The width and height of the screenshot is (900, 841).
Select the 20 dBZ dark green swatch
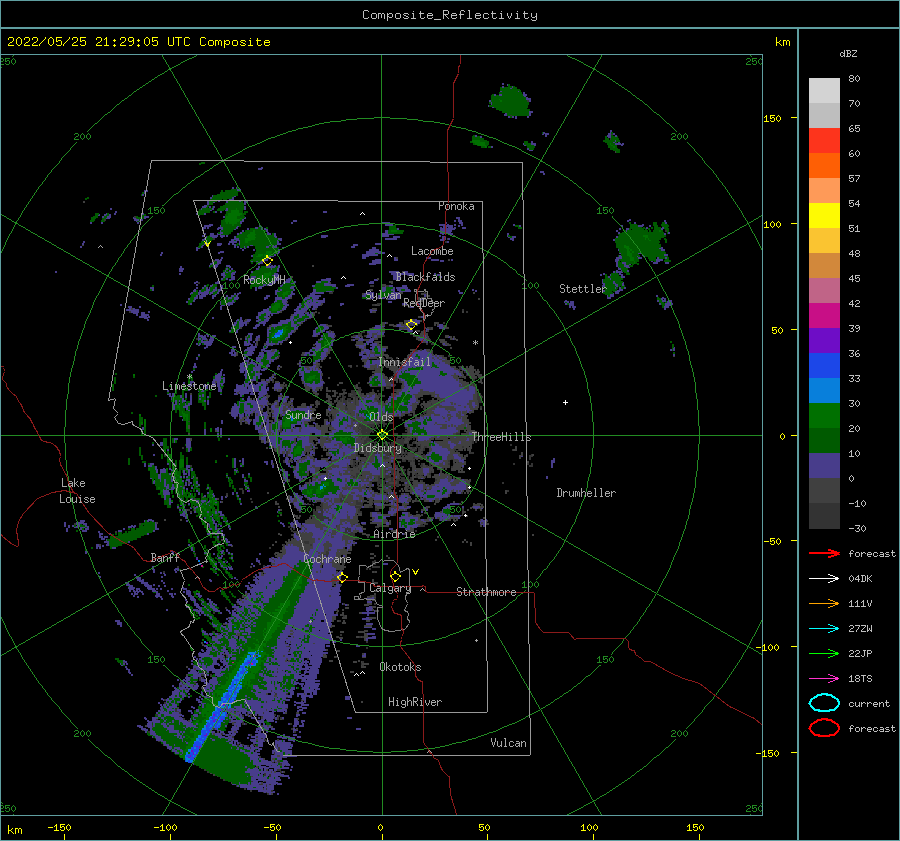click(824, 440)
